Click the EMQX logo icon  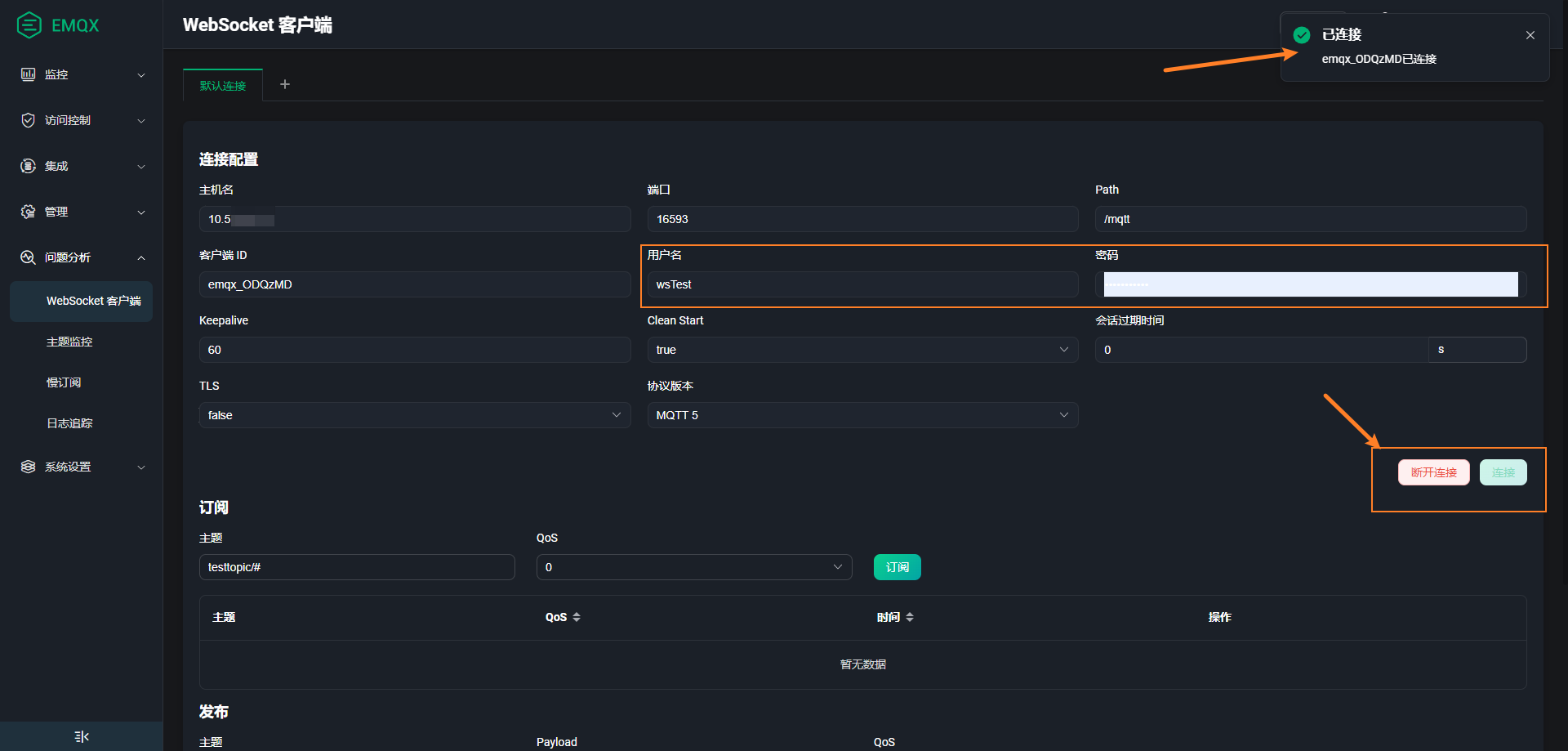29,25
